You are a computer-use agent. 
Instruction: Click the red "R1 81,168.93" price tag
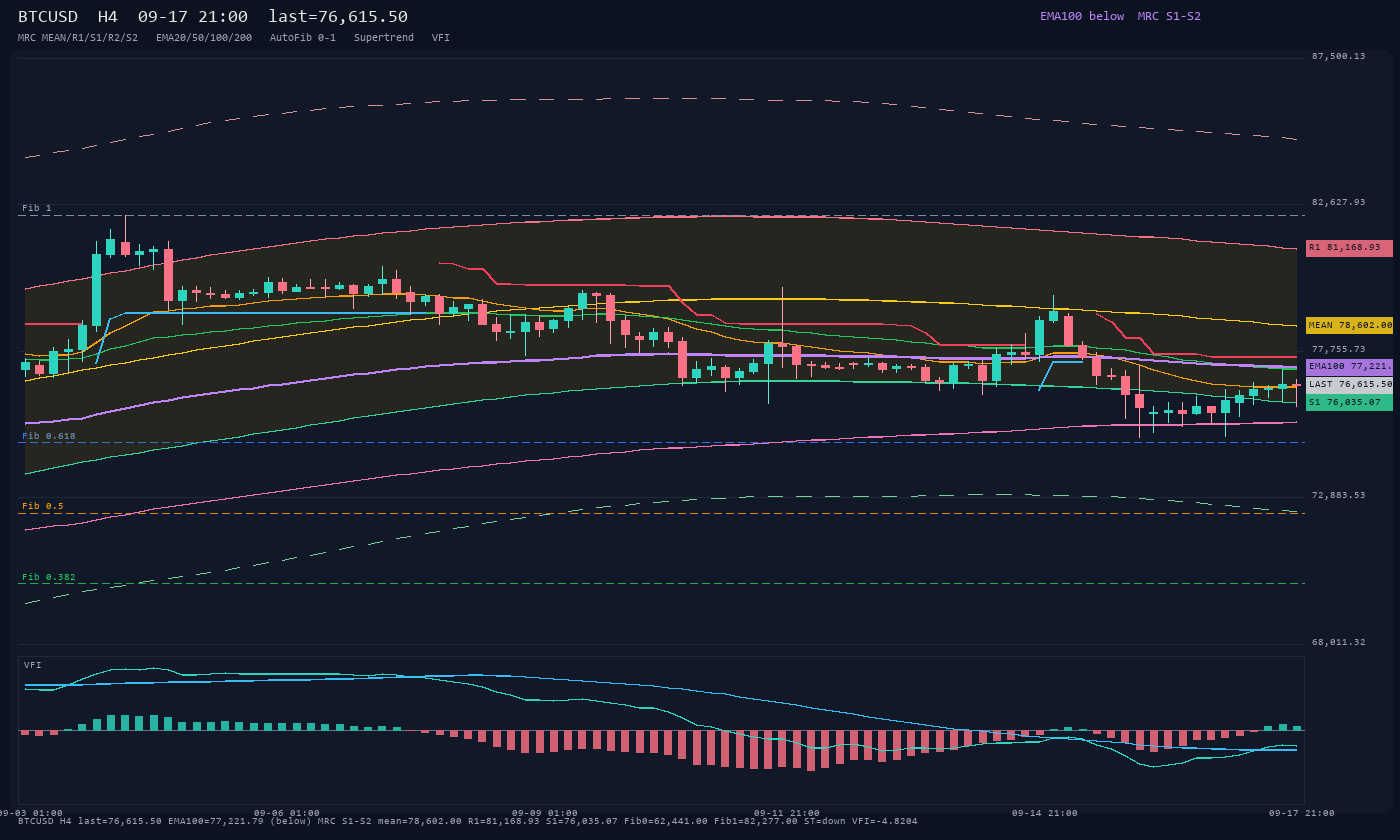pyautogui.click(x=1349, y=248)
